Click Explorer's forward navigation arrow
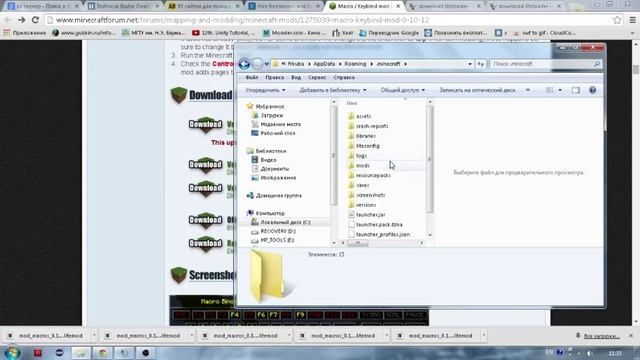This screenshot has height=360, width=640. [x=257, y=64]
